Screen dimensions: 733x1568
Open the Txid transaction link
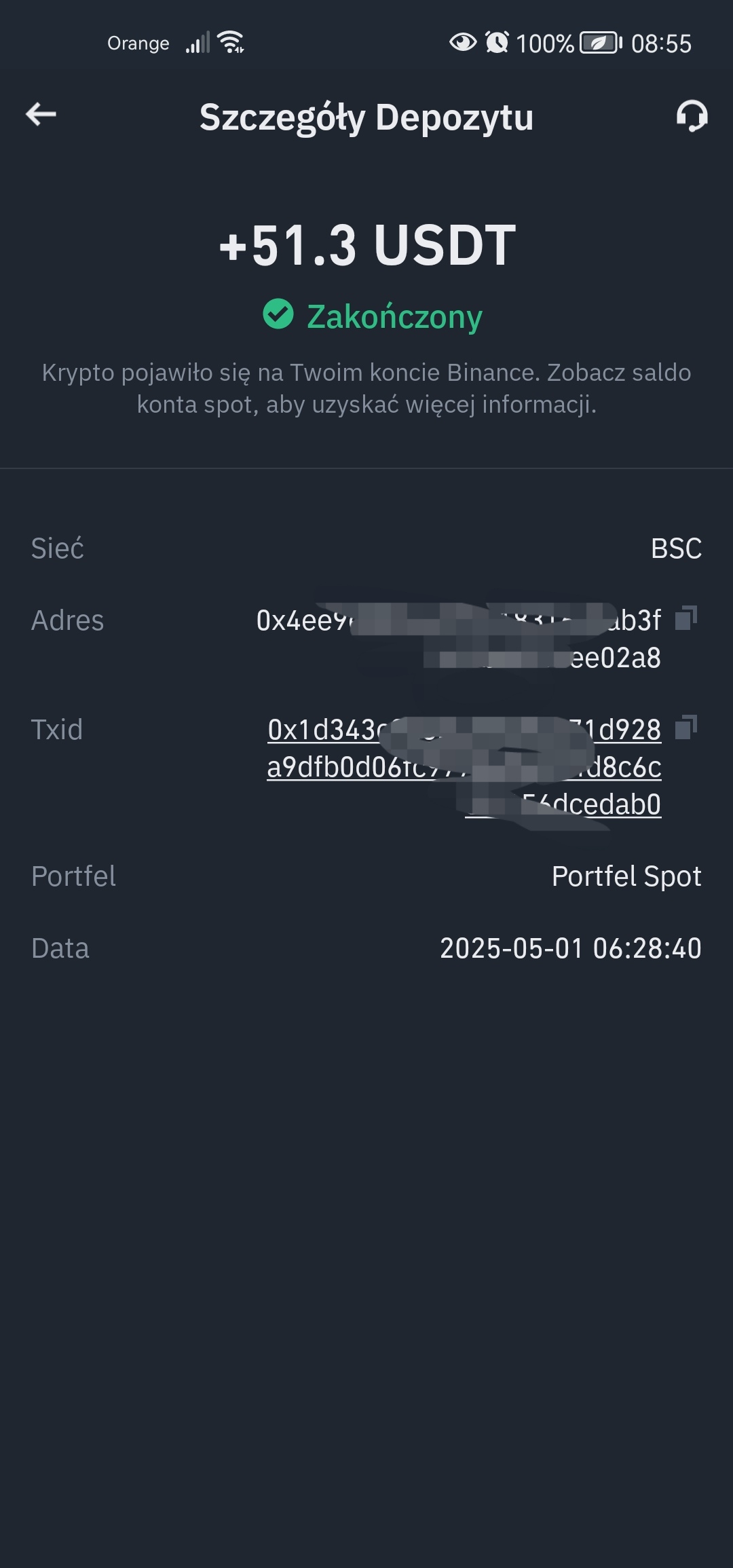464,767
